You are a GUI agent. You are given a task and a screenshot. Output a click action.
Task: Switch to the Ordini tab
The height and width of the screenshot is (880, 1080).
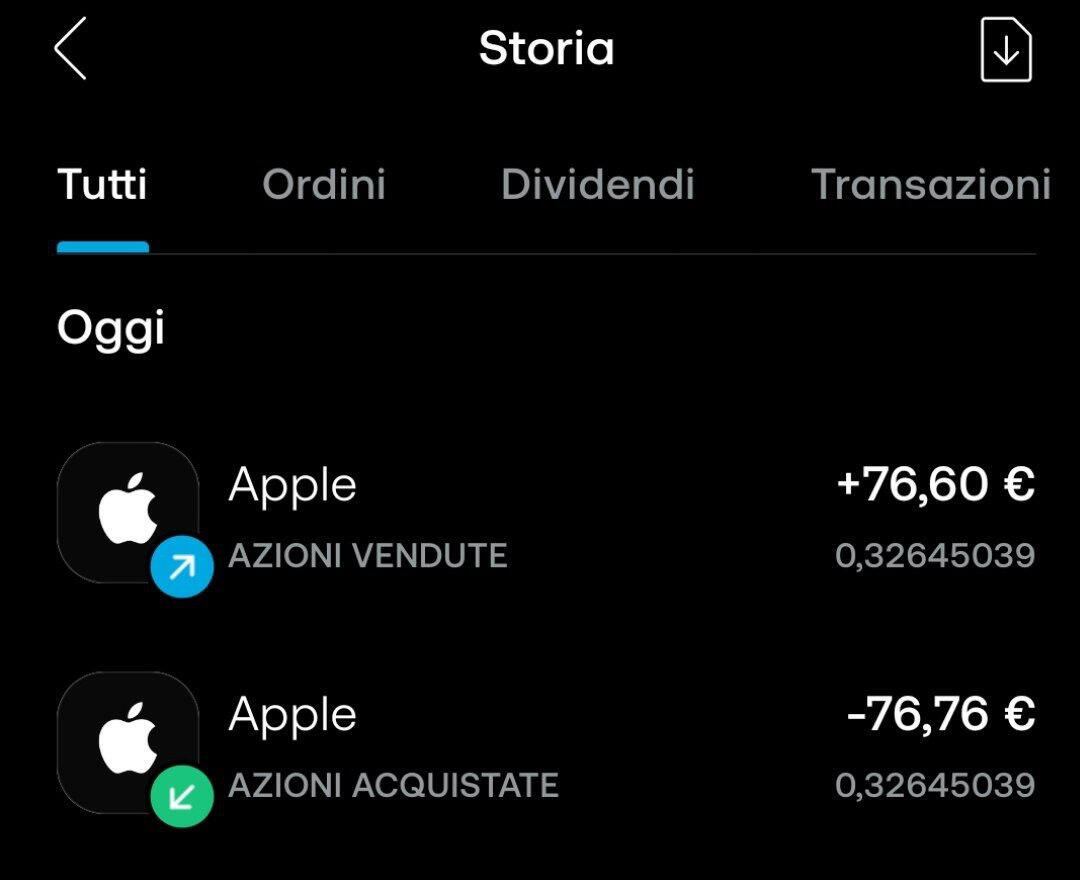(x=324, y=185)
